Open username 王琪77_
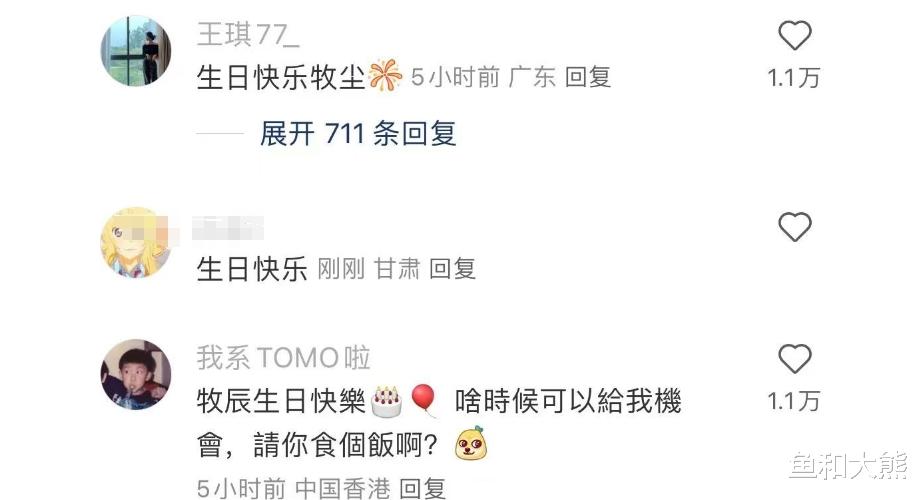 [x=248, y=34]
